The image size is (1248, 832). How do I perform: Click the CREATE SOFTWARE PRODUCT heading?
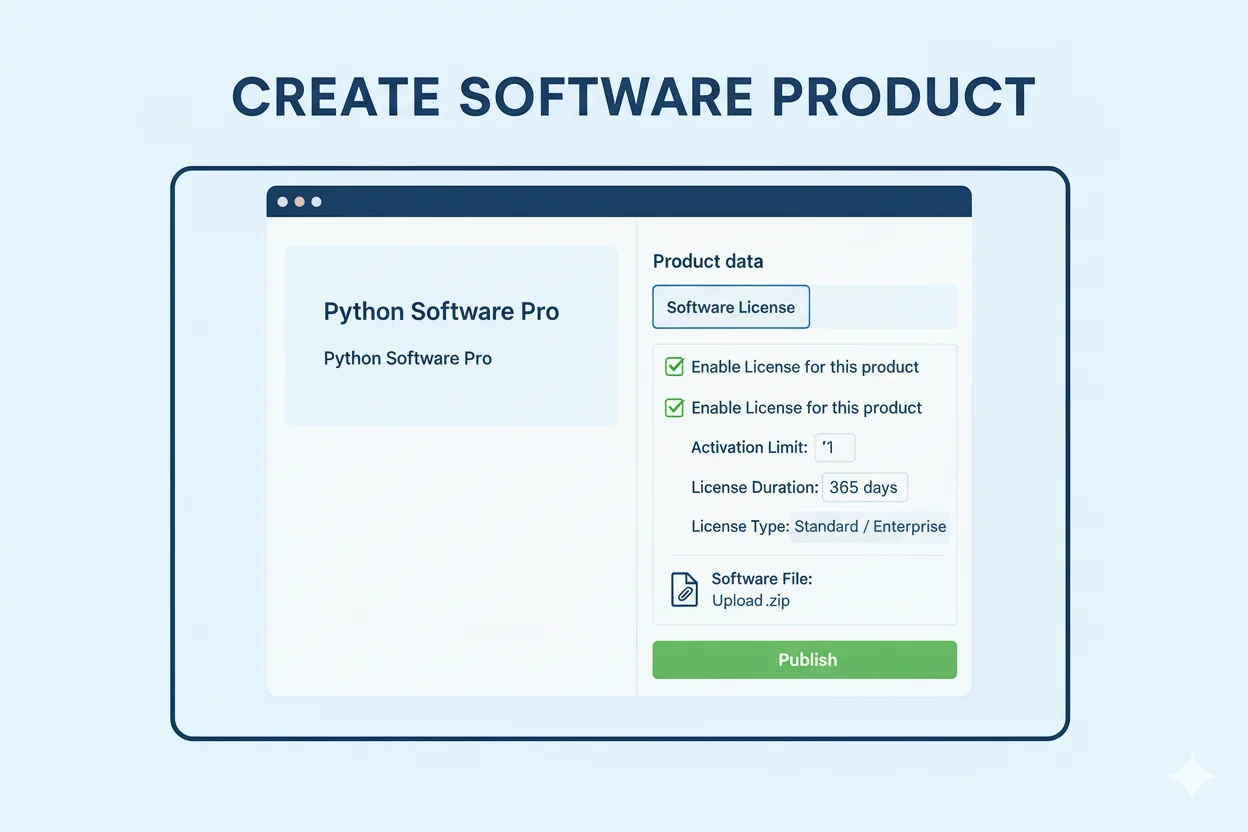coord(632,97)
